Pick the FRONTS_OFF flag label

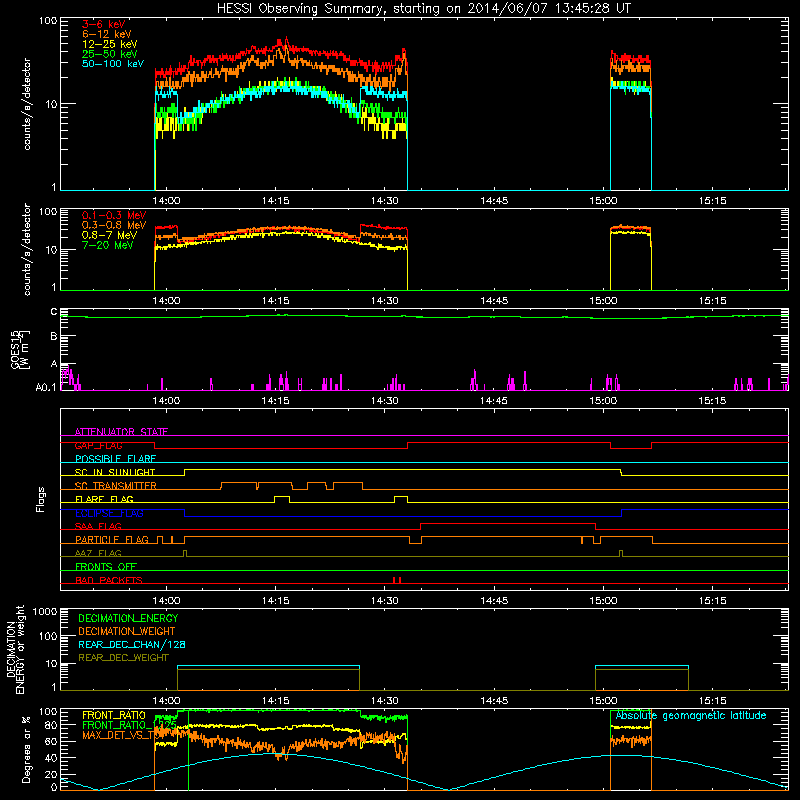point(106,566)
